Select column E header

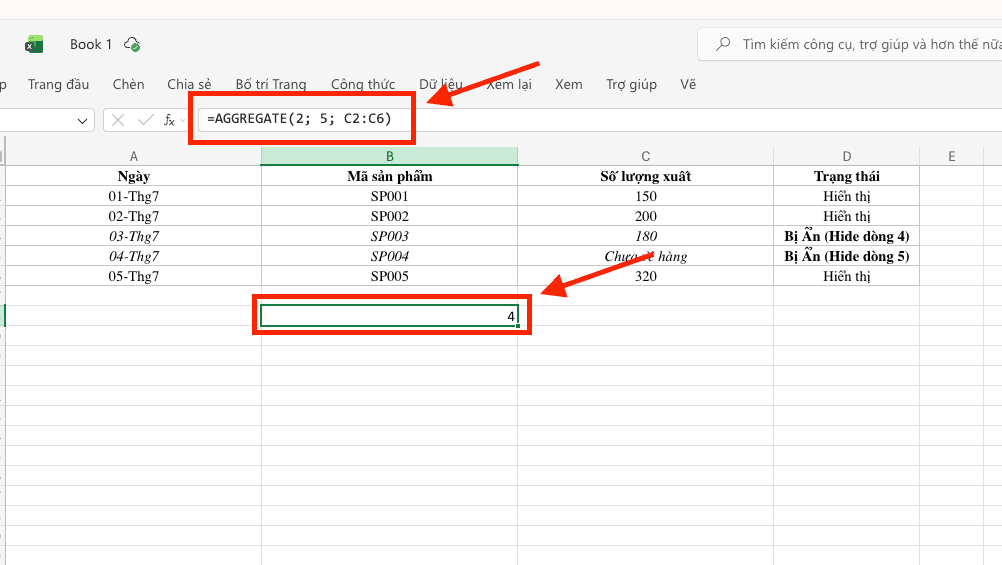tap(952, 157)
